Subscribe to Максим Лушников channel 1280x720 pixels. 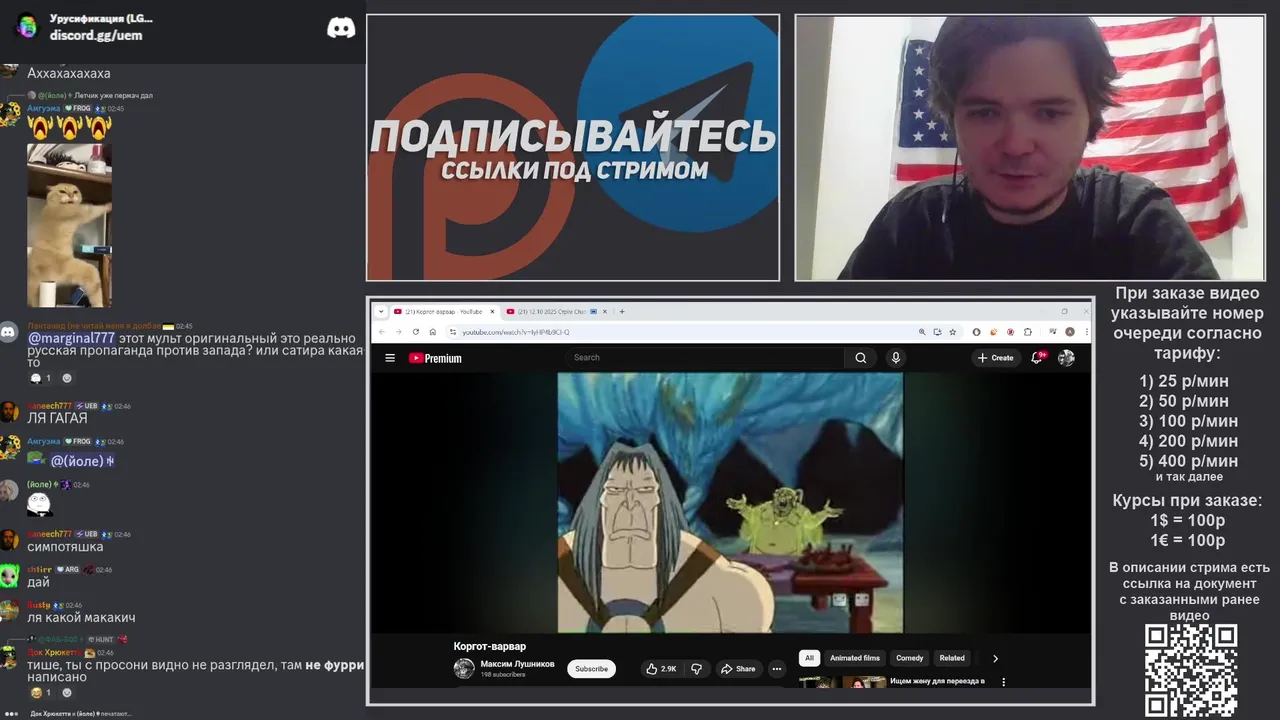pyautogui.click(x=591, y=669)
